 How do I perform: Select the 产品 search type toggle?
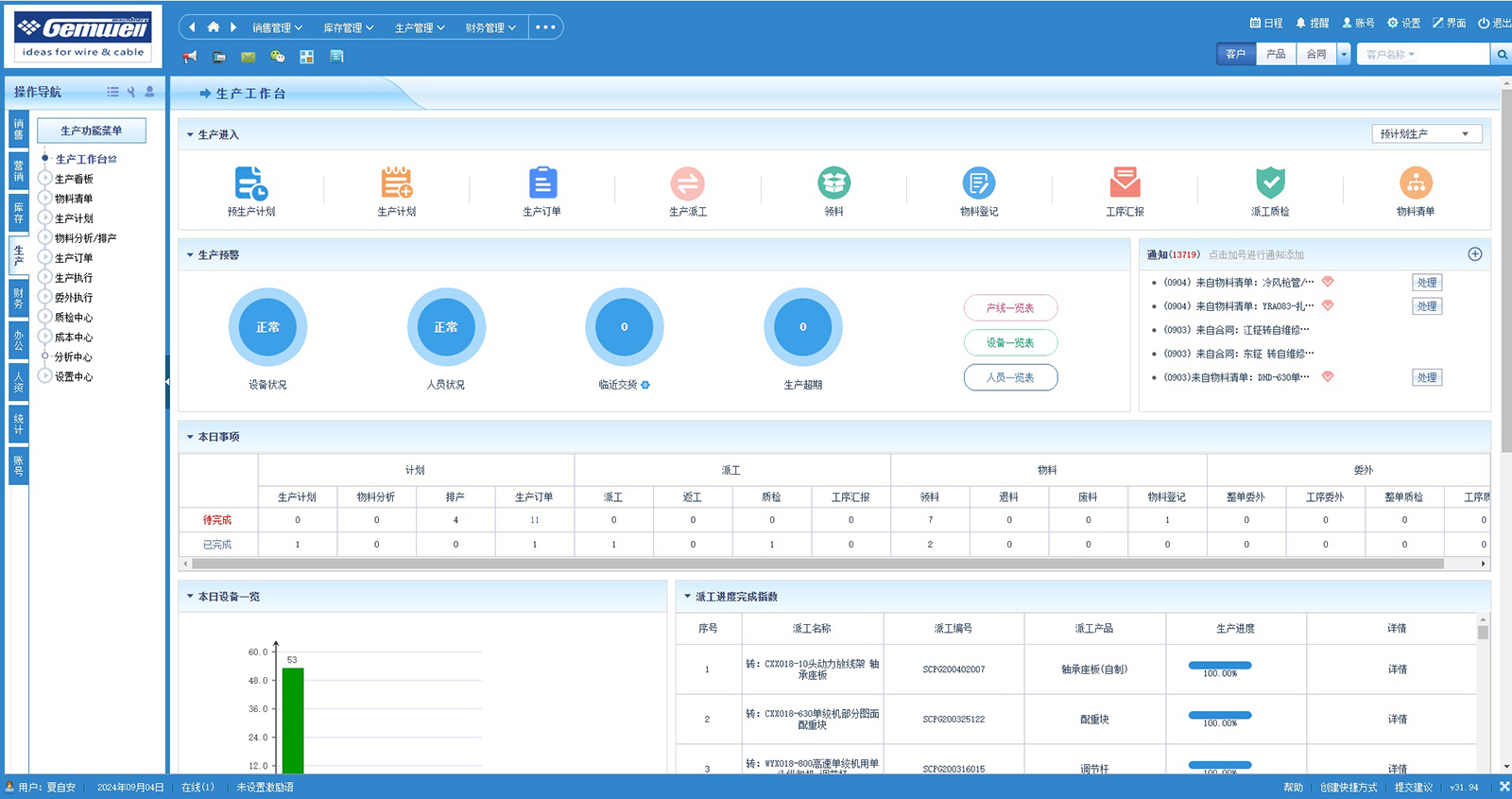coord(1276,54)
